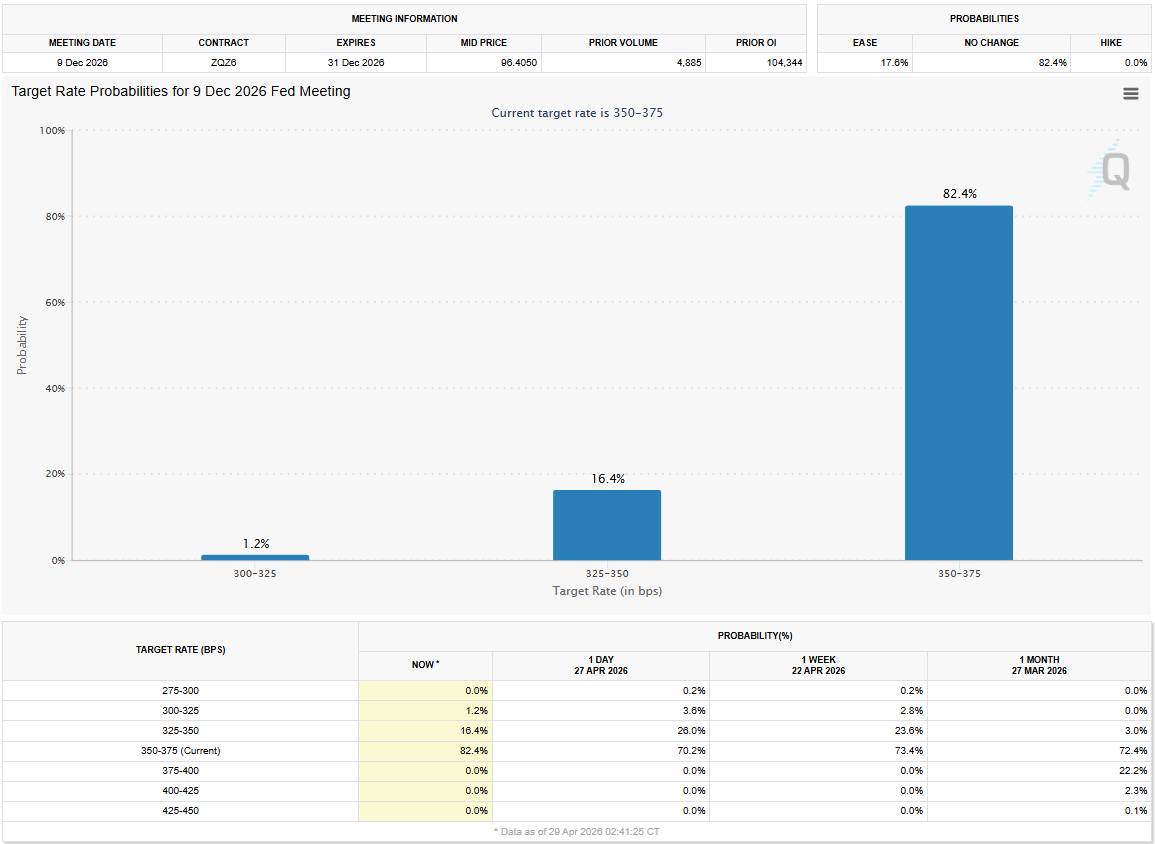1155x844 pixels.
Task: Select the 1 DAY 27 APR 2026 header
Action: click(600, 665)
